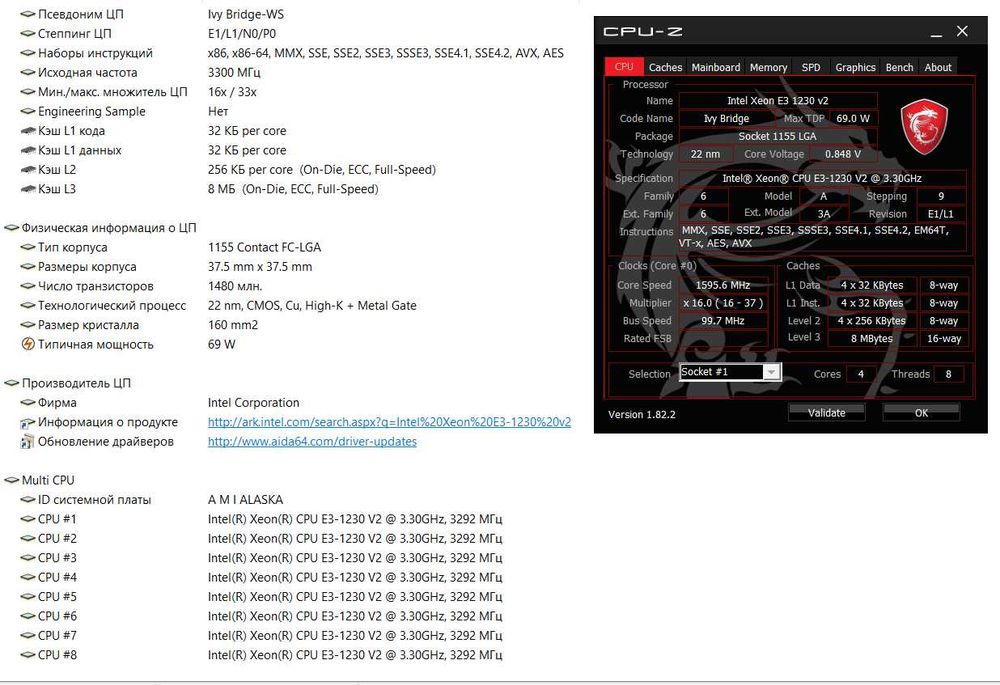Image resolution: width=1000 pixels, height=685 pixels.
Task: Click the MSI dragon shield logo
Action: click(x=923, y=126)
